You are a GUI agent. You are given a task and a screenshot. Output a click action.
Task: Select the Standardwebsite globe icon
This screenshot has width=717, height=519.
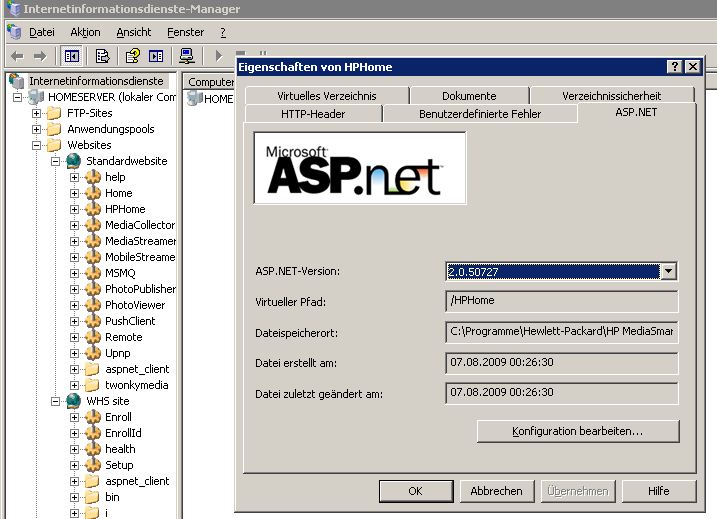pos(73,161)
